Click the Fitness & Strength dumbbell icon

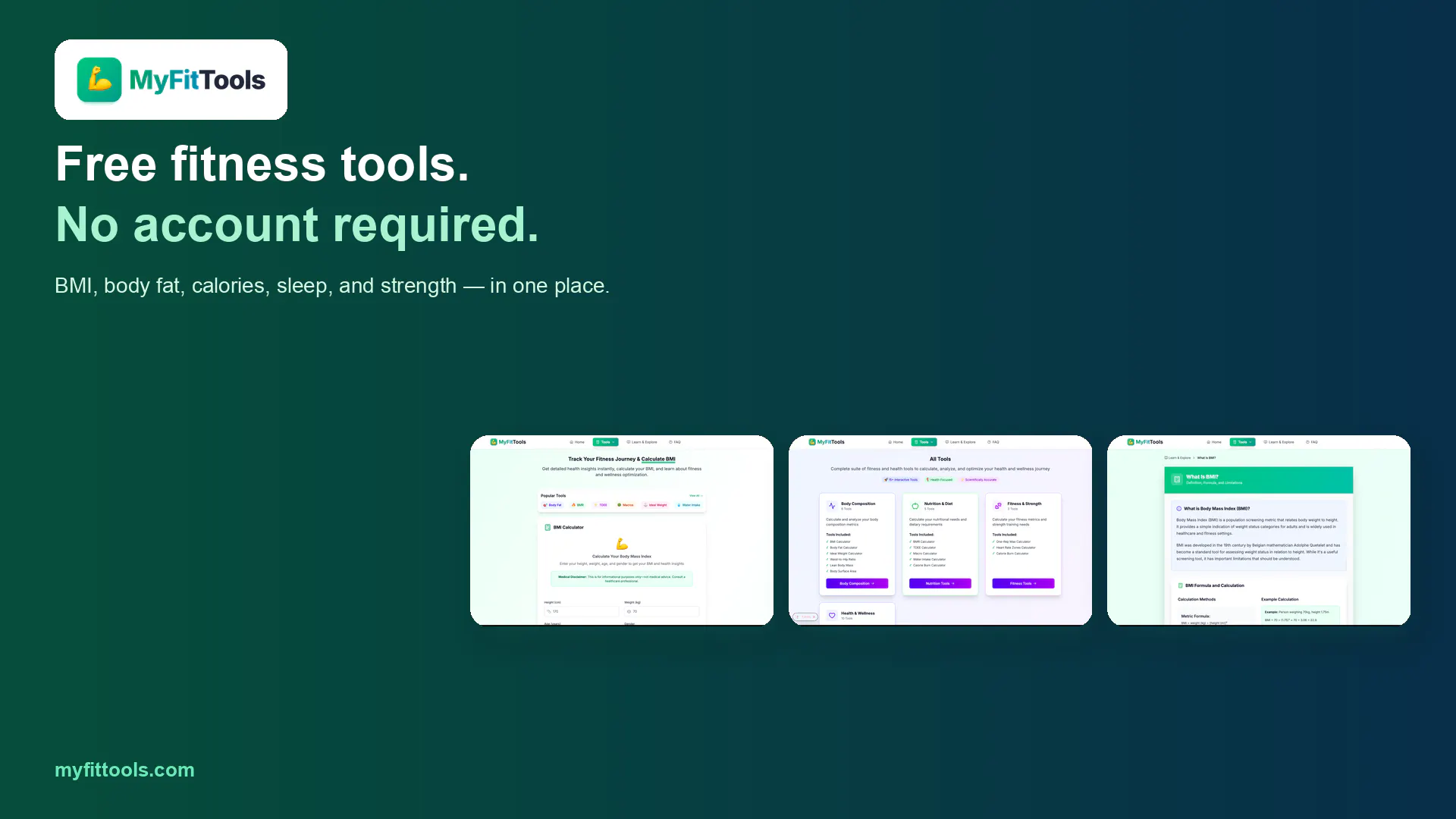[998, 506]
